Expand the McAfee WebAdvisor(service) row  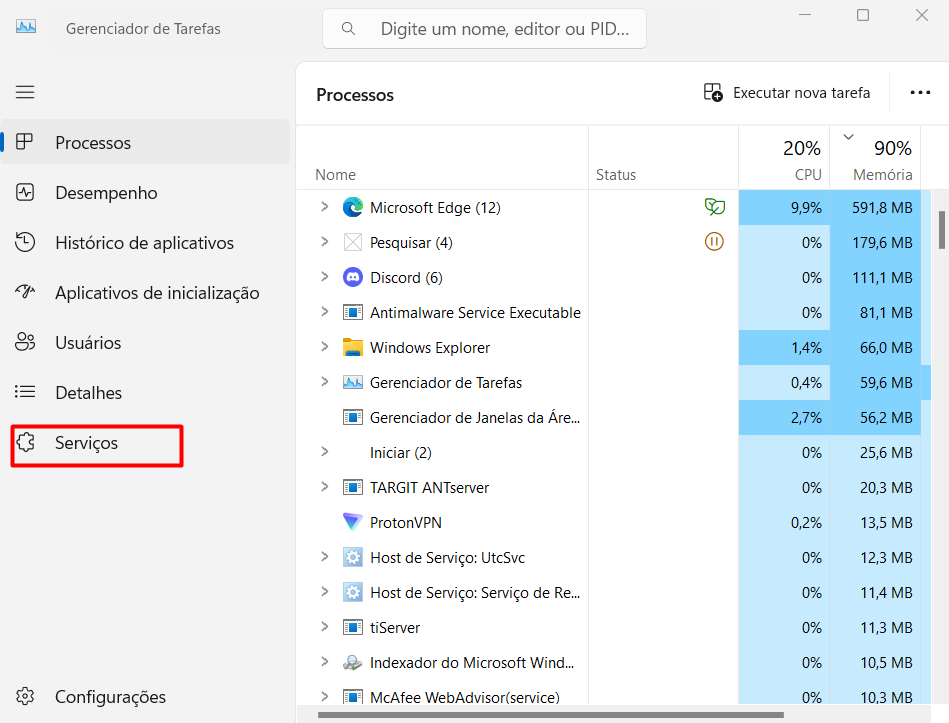324,696
